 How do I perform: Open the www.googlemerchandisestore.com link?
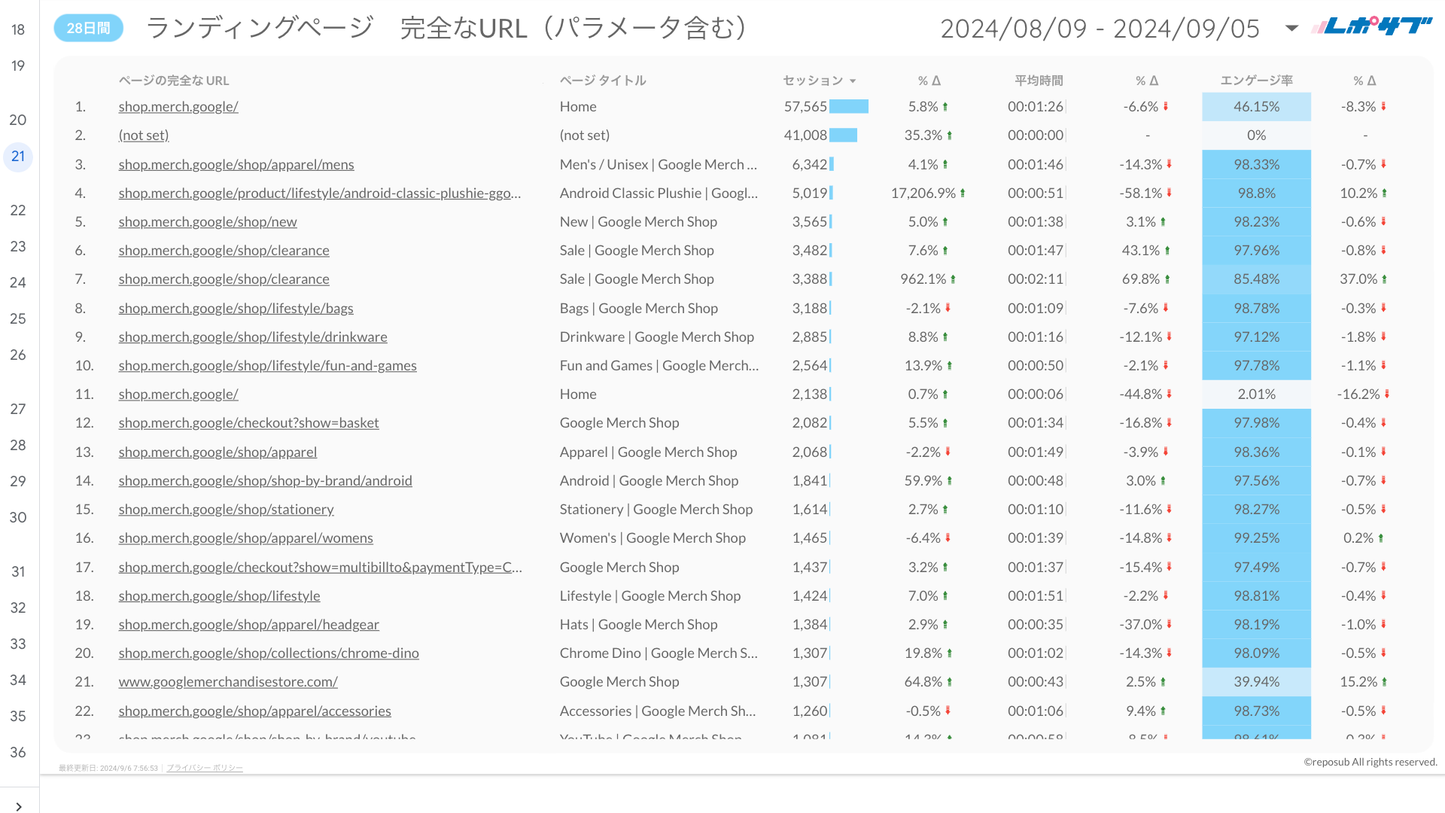coord(228,682)
